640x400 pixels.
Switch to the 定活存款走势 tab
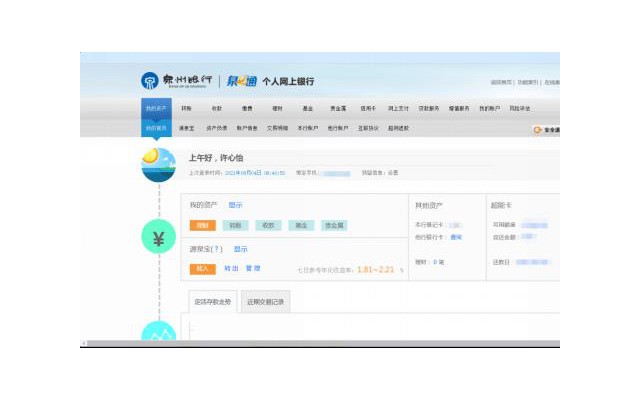pyautogui.click(x=213, y=302)
